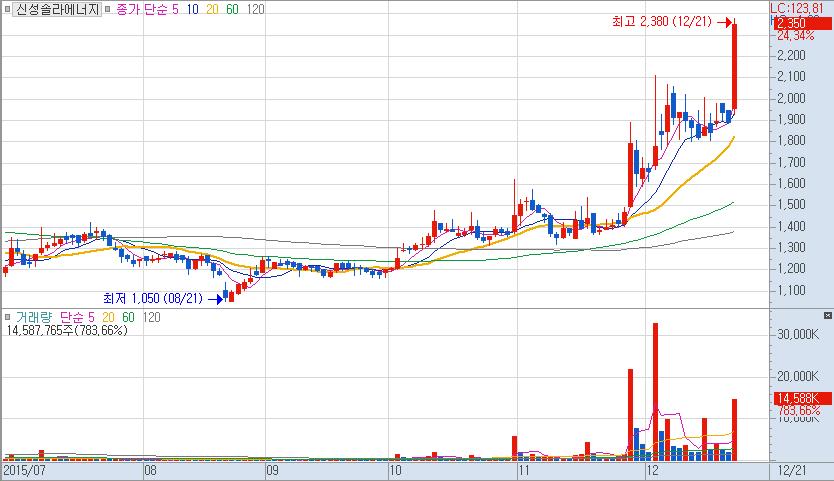
Task: Click the 2015/07 date axis label
Action: point(24,470)
